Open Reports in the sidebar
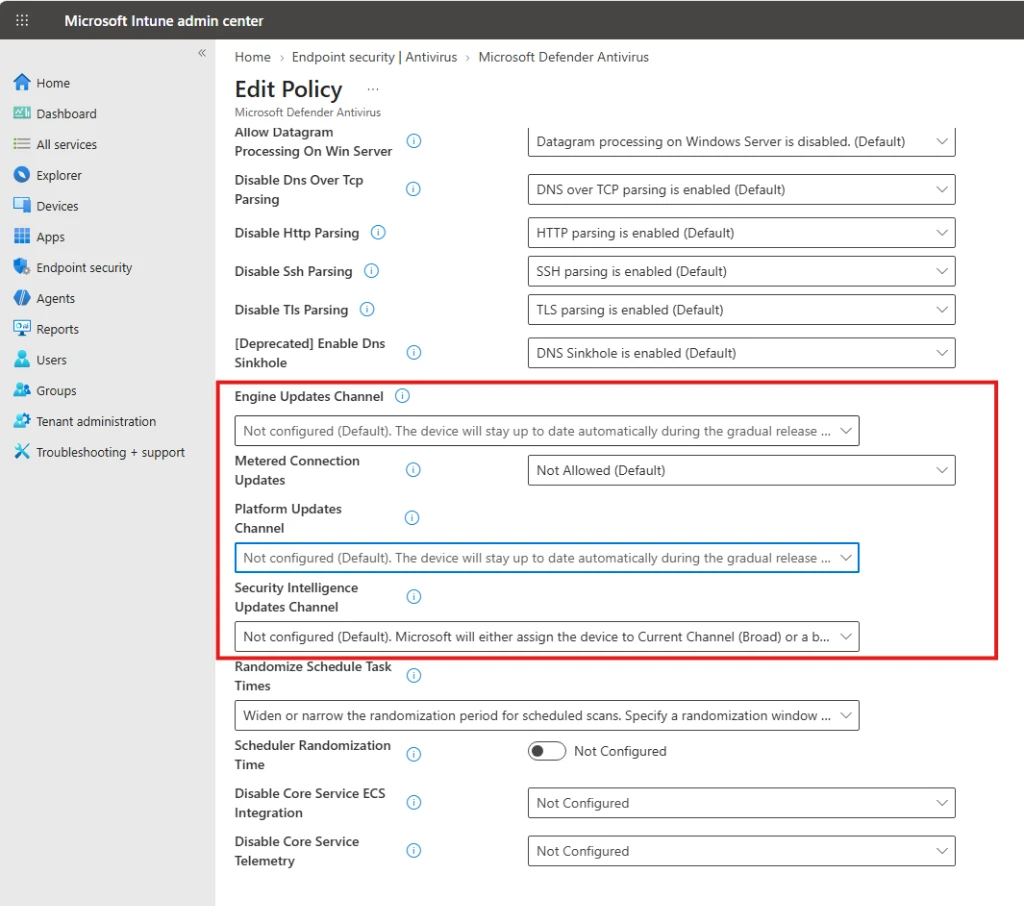Screen dimensions: 1024x906 tap(57, 329)
